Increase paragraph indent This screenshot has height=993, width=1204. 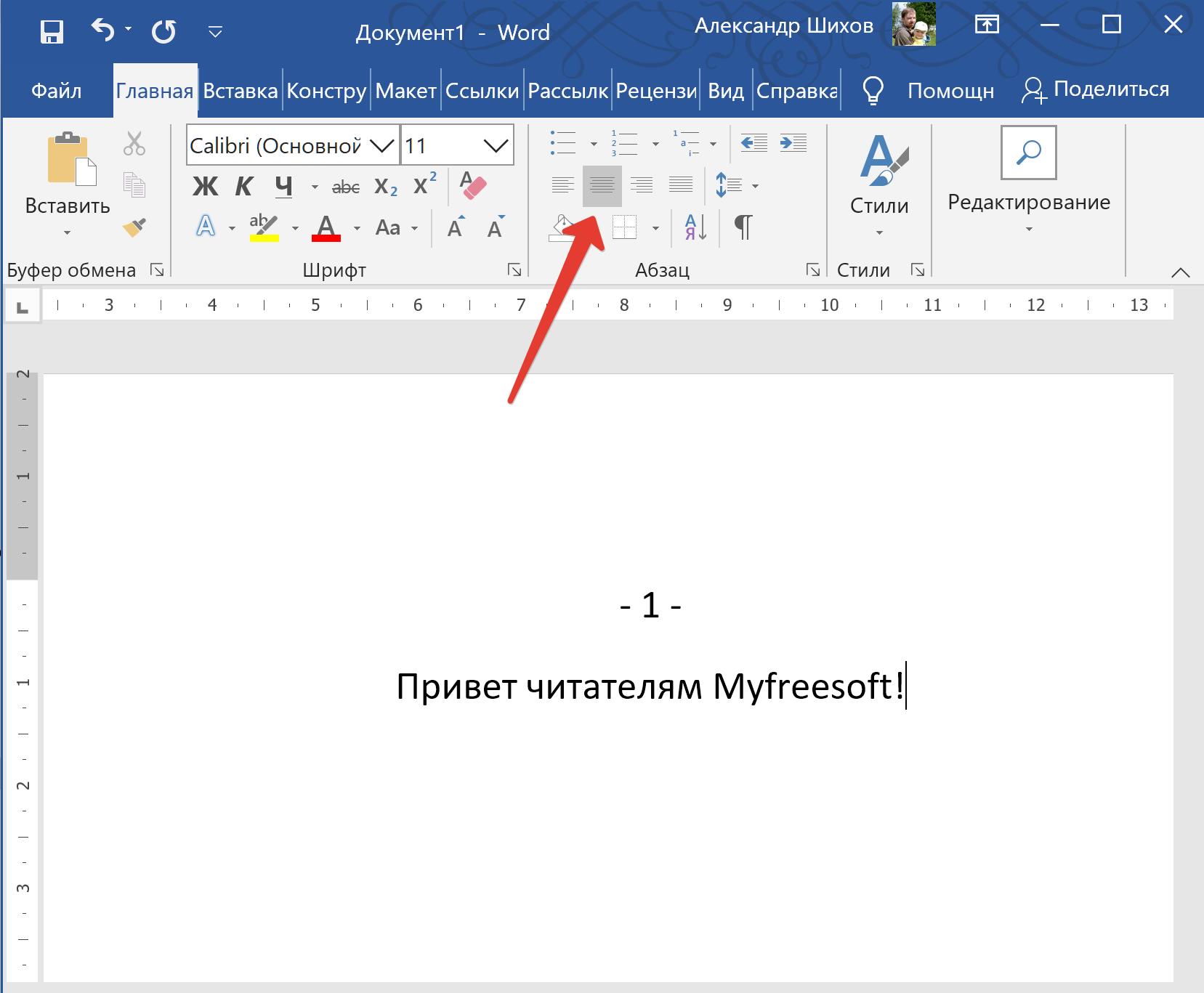pos(793,143)
